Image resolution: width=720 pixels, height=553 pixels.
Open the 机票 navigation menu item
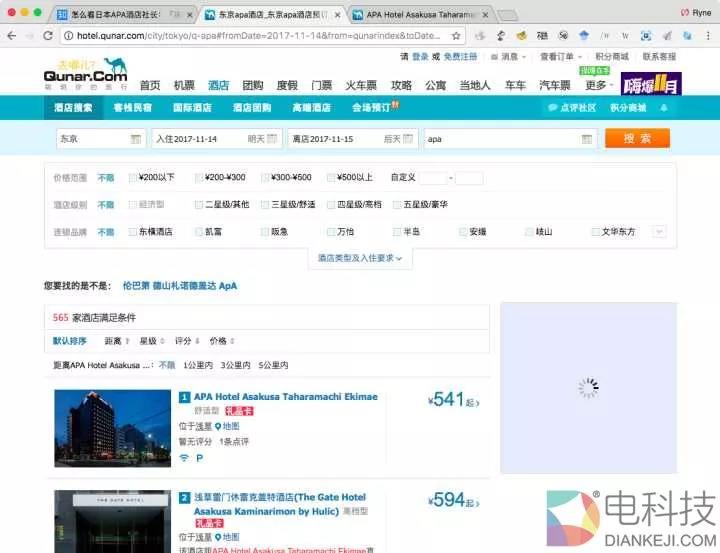click(184, 85)
